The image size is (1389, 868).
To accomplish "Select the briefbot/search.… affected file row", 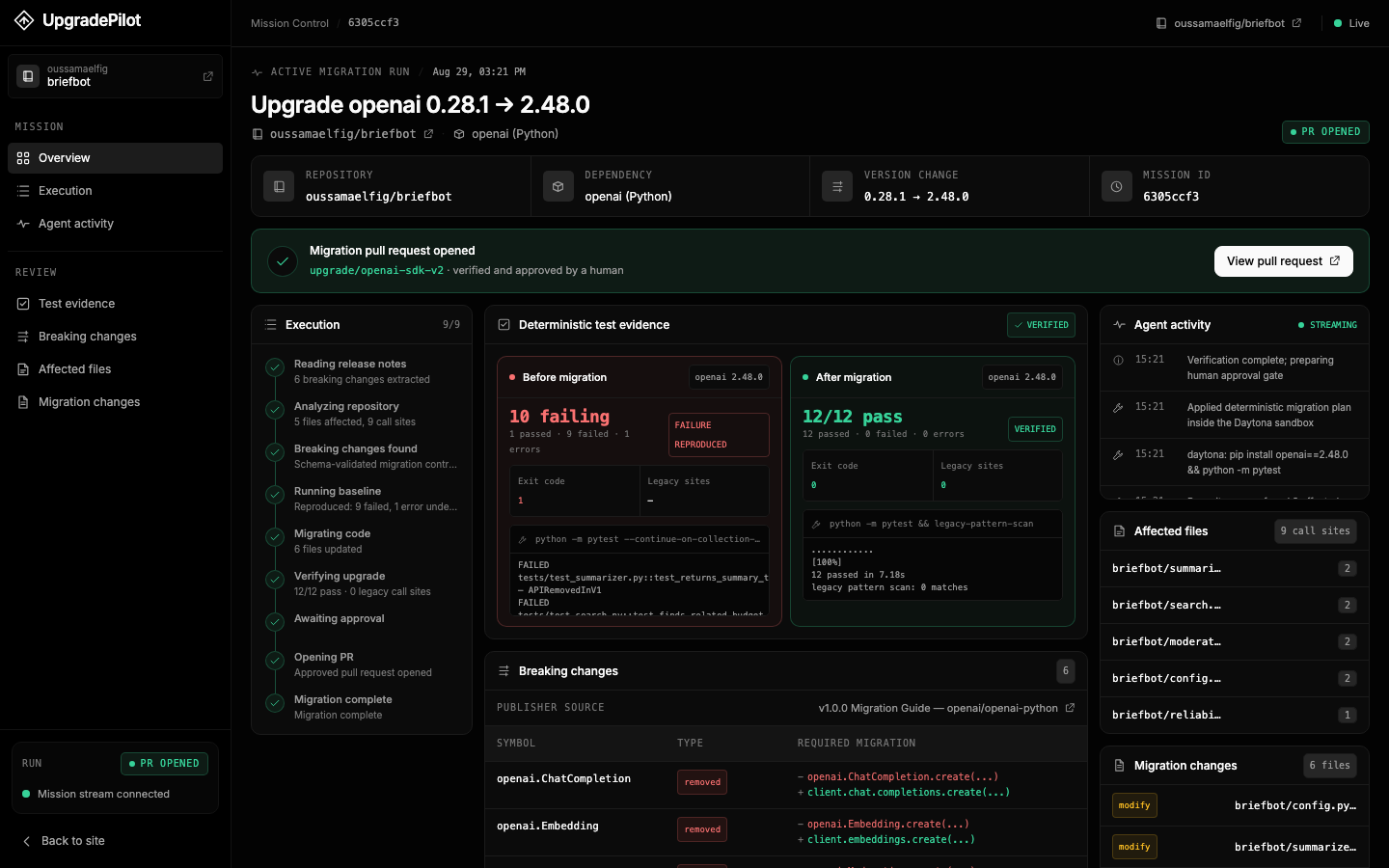I will [x=1234, y=606].
